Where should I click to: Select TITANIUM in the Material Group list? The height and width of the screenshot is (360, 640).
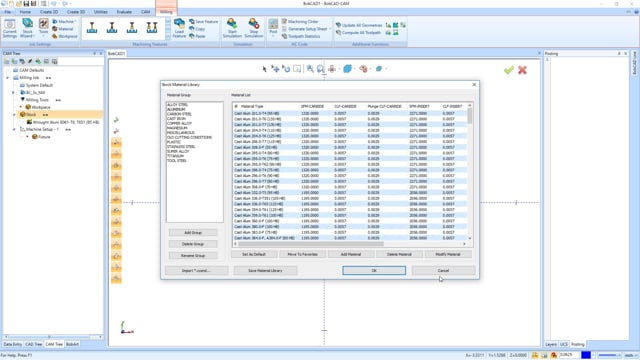(x=175, y=156)
